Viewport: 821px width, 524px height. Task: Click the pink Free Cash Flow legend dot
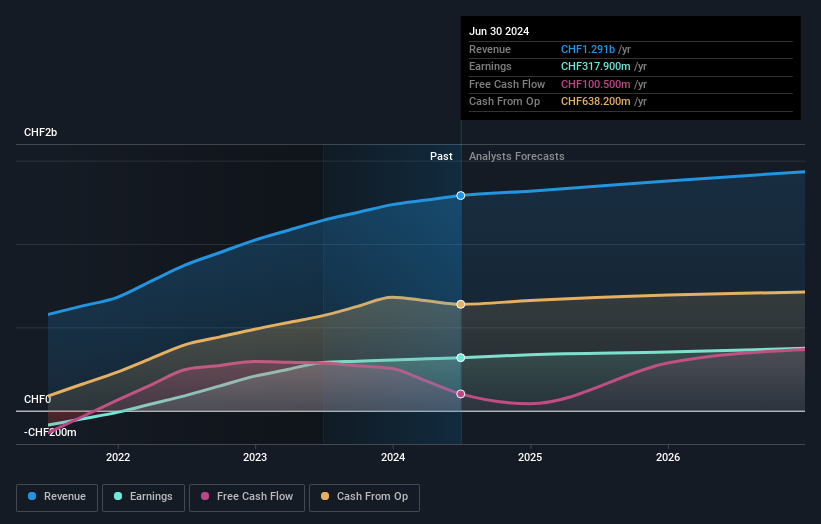205,496
